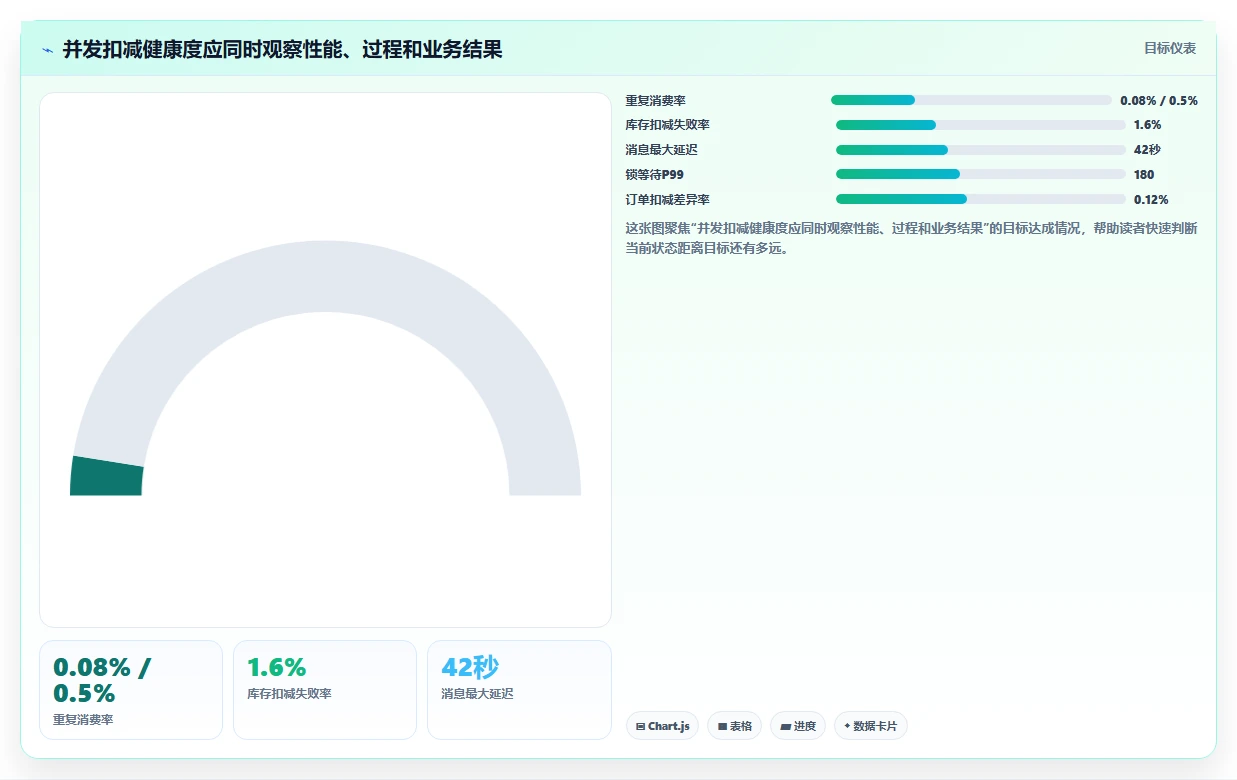Screen dimensions: 1237x780
Task: Click the 目标仪表 label in header
Action: tap(1170, 48)
